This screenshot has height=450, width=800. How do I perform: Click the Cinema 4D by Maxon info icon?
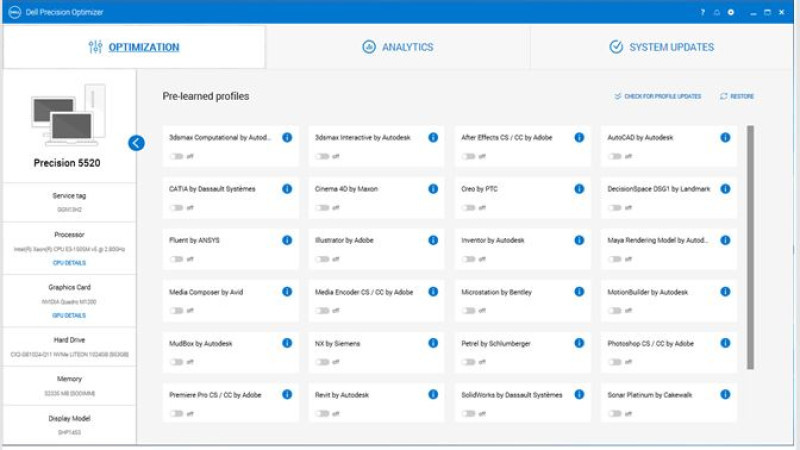point(433,189)
